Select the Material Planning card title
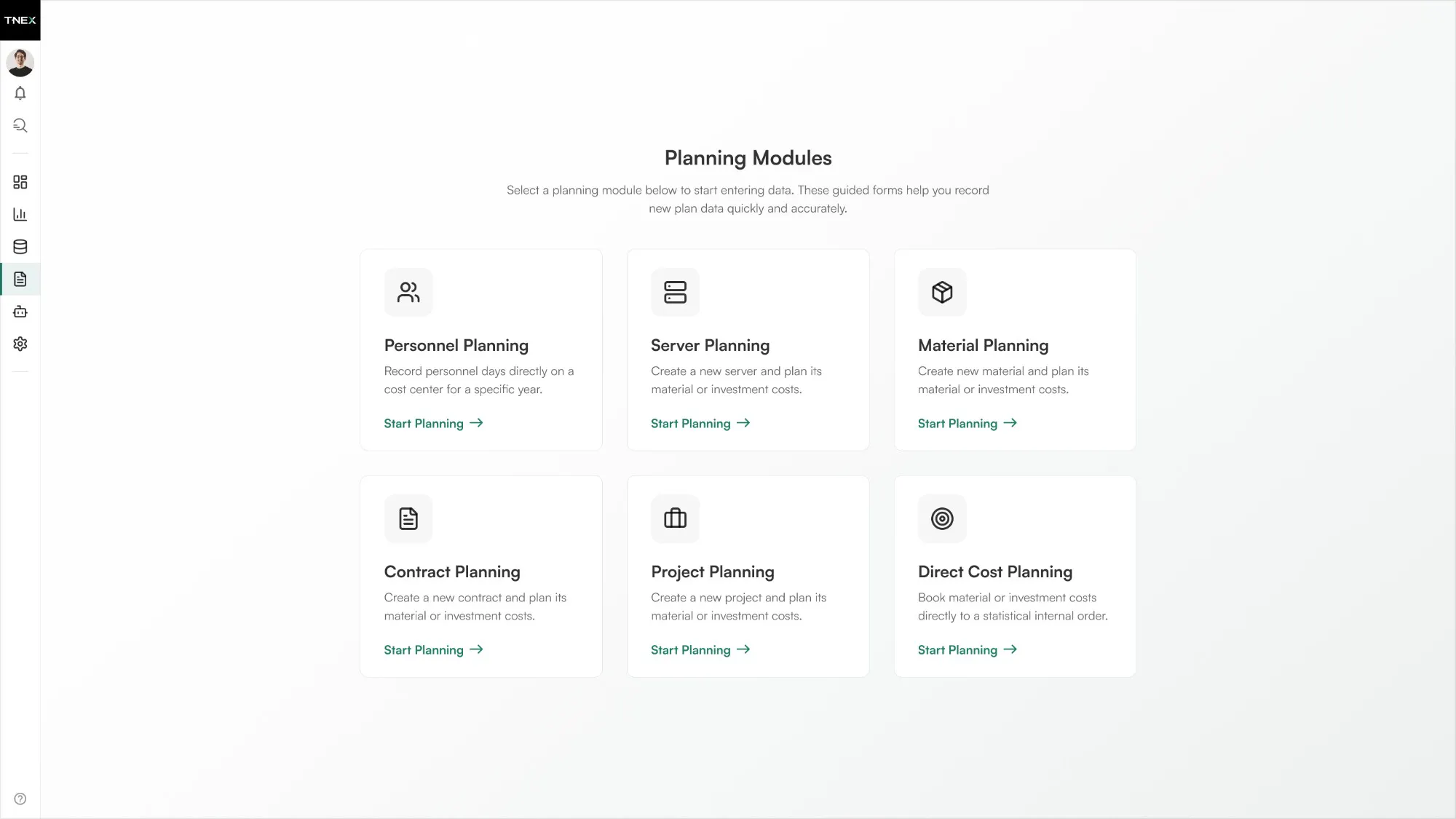The height and width of the screenshot is (819, 1456). tap(983, 346)
